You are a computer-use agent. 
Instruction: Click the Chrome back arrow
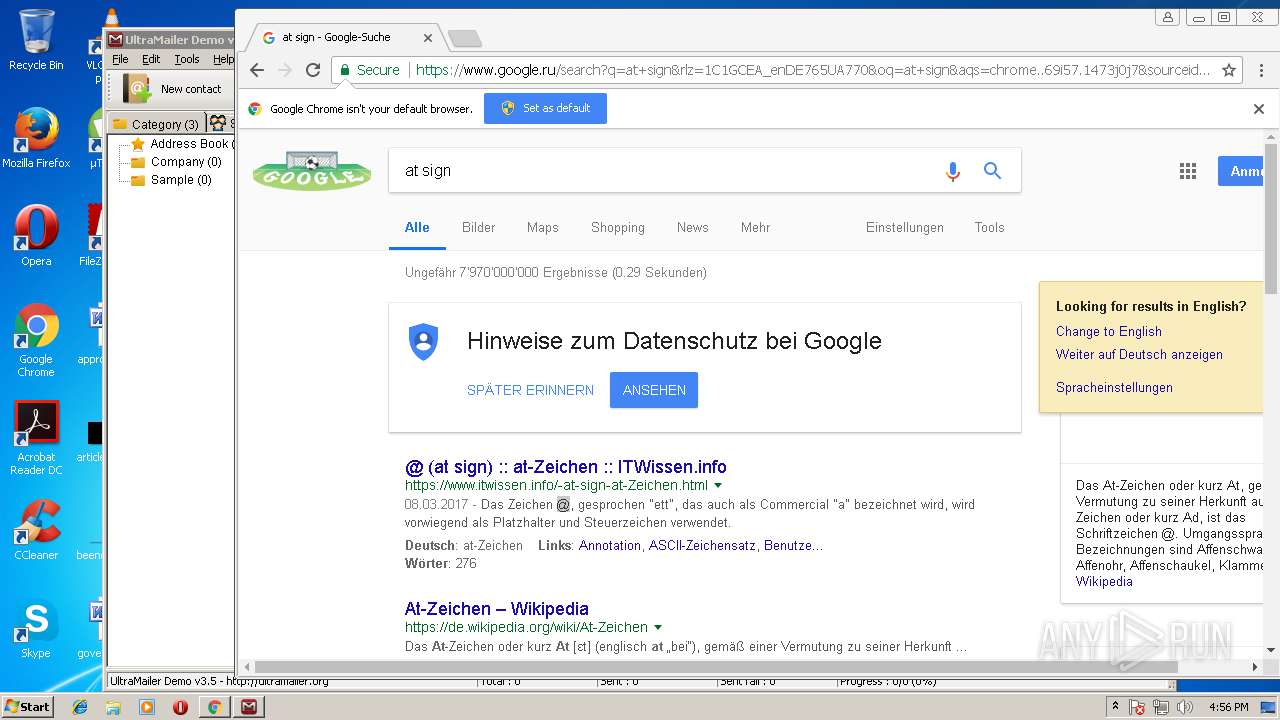pyautogui.click(x=257, y=70)
